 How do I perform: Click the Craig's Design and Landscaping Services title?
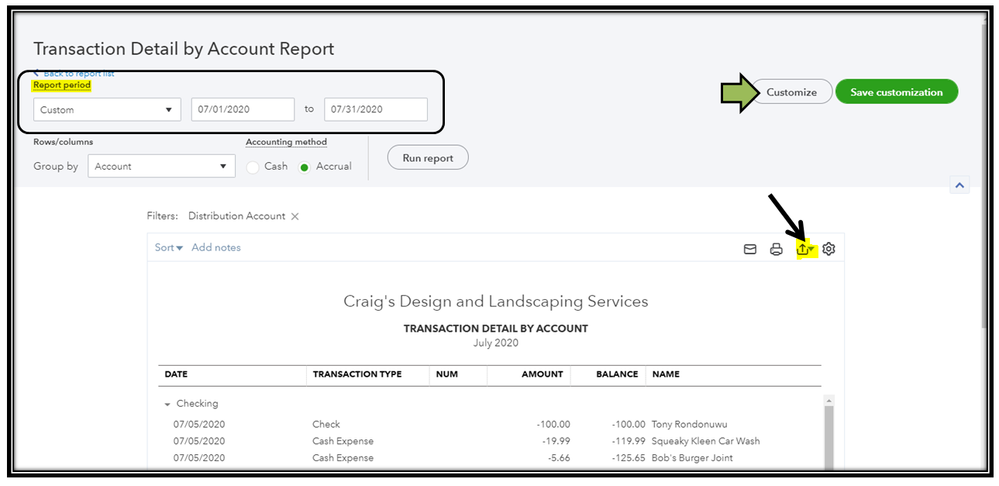pyautogui.click(x=496, y=301)
